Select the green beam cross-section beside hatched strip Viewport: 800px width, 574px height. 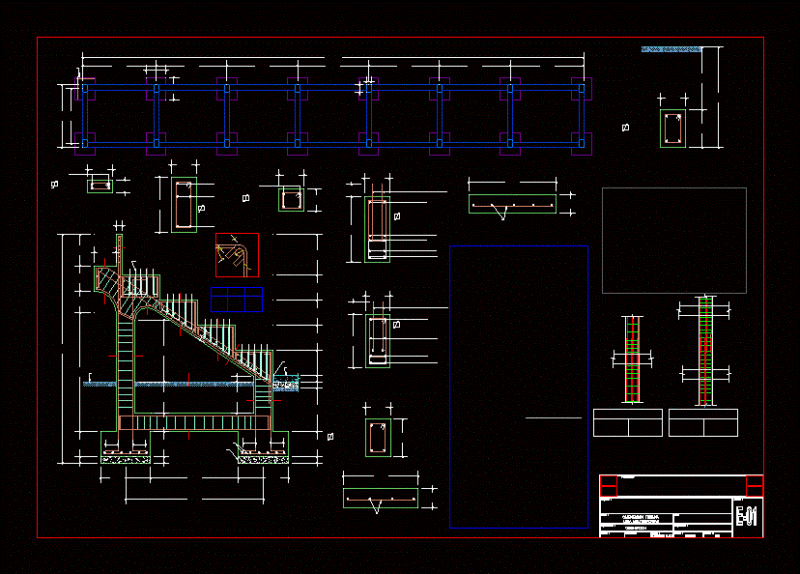(x=673, y=129)
